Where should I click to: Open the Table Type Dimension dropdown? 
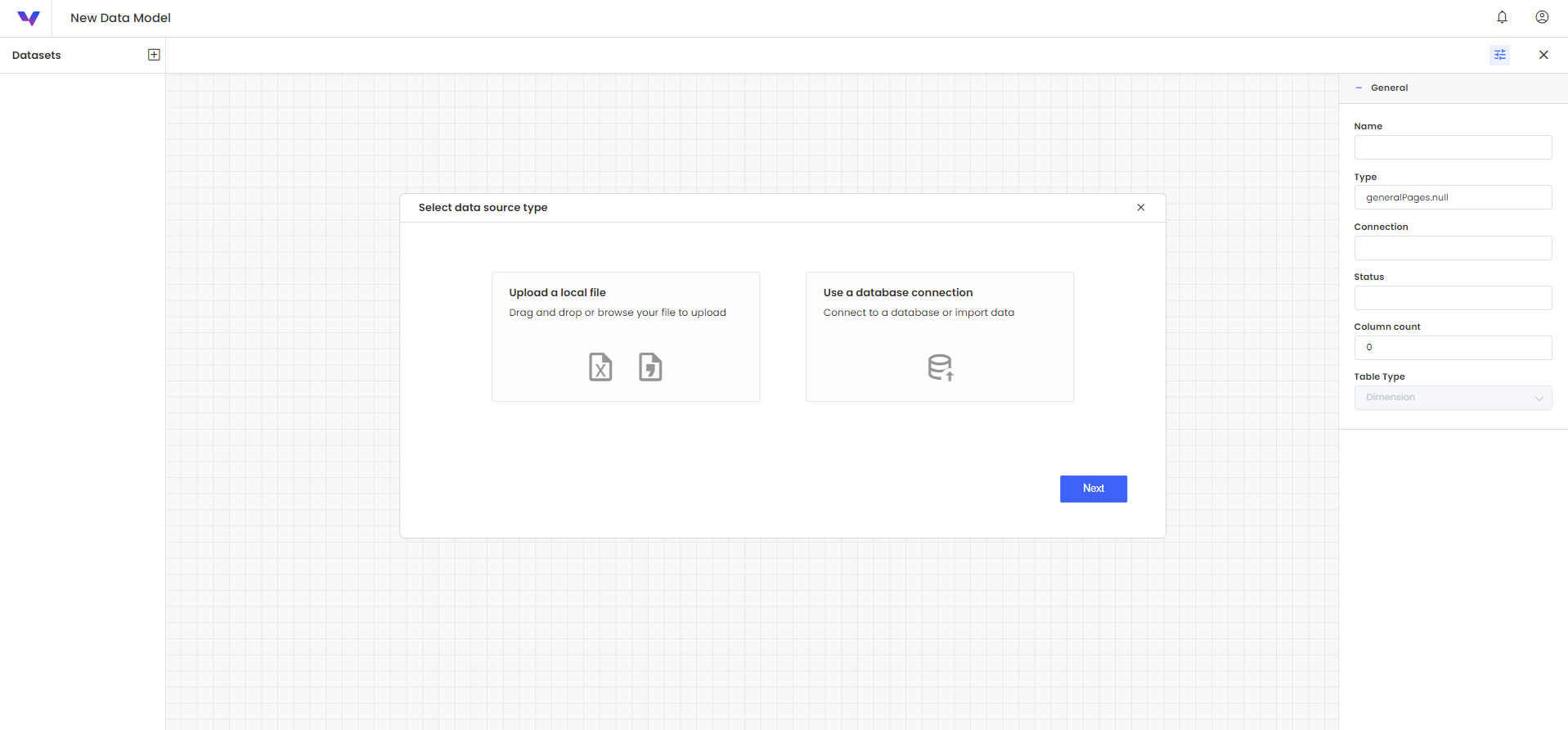click(1453, 398)
